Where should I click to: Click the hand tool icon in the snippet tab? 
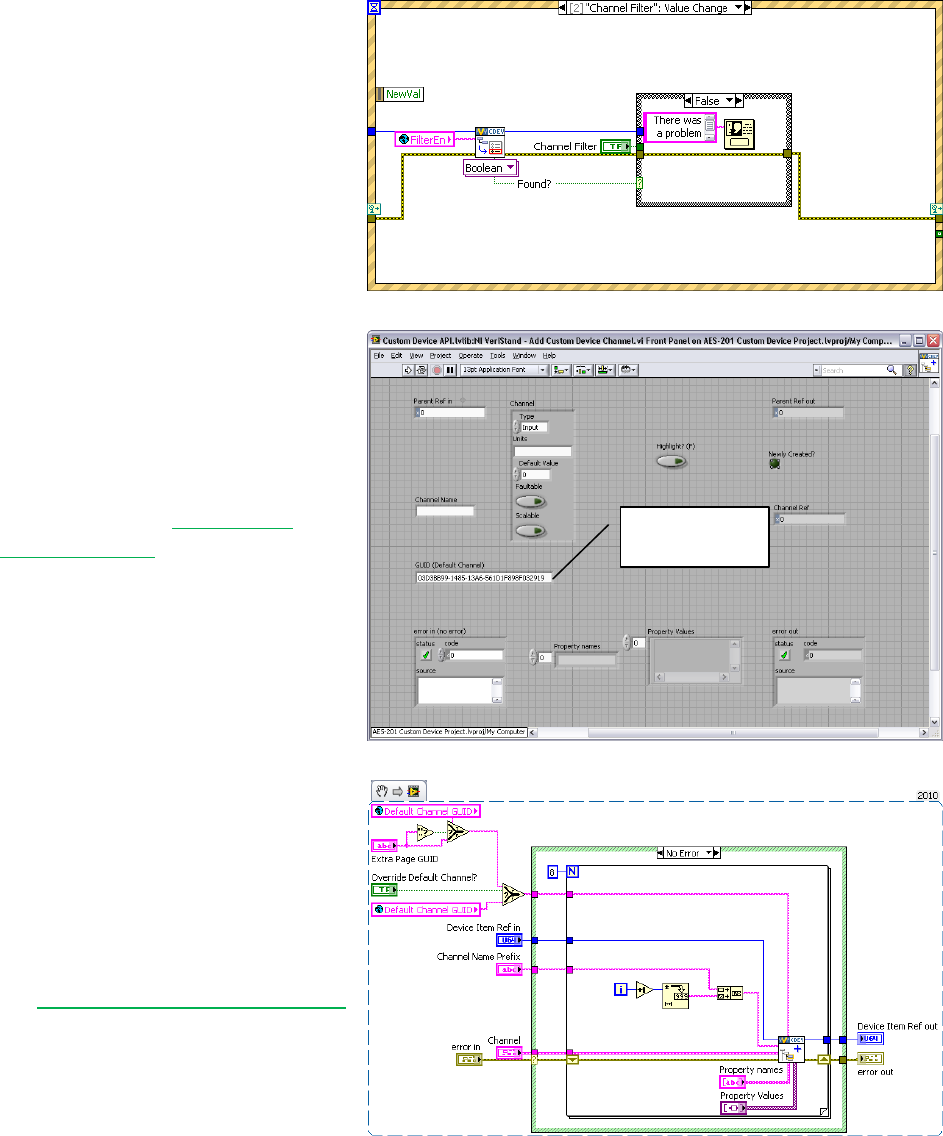pyautogui.click(x=382, y=791)
